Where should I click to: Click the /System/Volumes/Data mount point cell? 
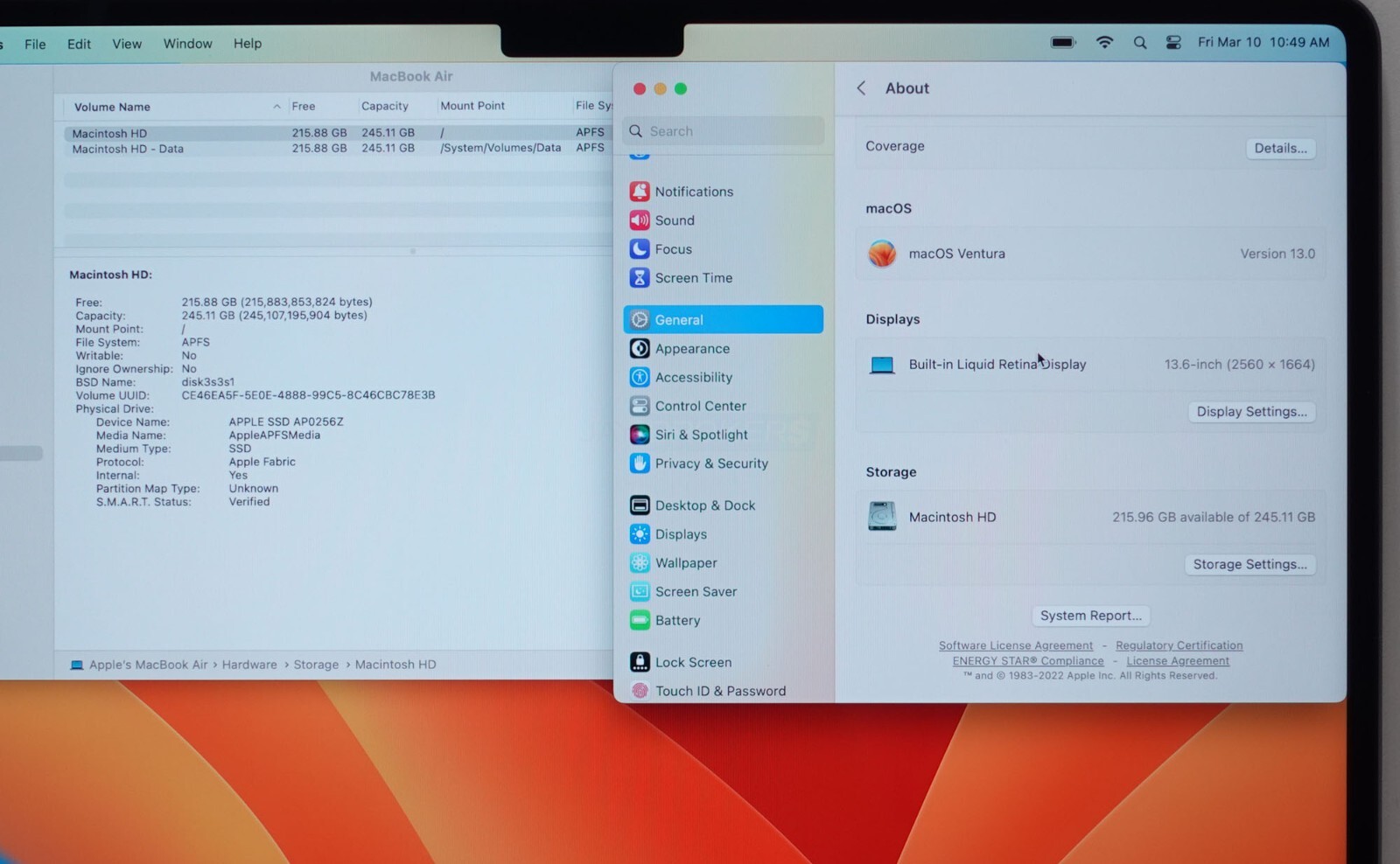pyautogui.click(x=500, y=148)
